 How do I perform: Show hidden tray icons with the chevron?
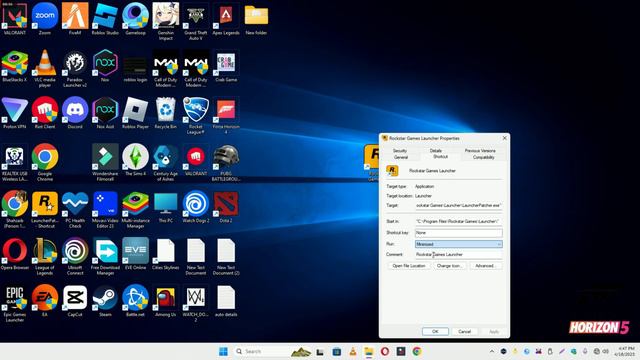(x=492, y=351)
